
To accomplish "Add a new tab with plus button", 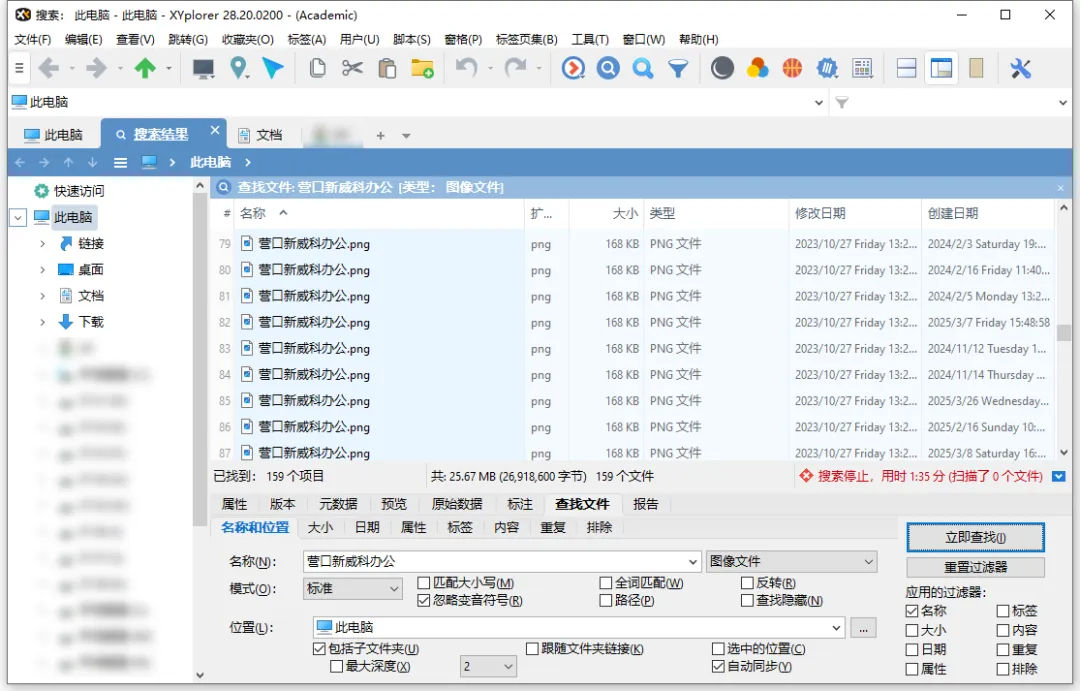I will tap(380, 136).
